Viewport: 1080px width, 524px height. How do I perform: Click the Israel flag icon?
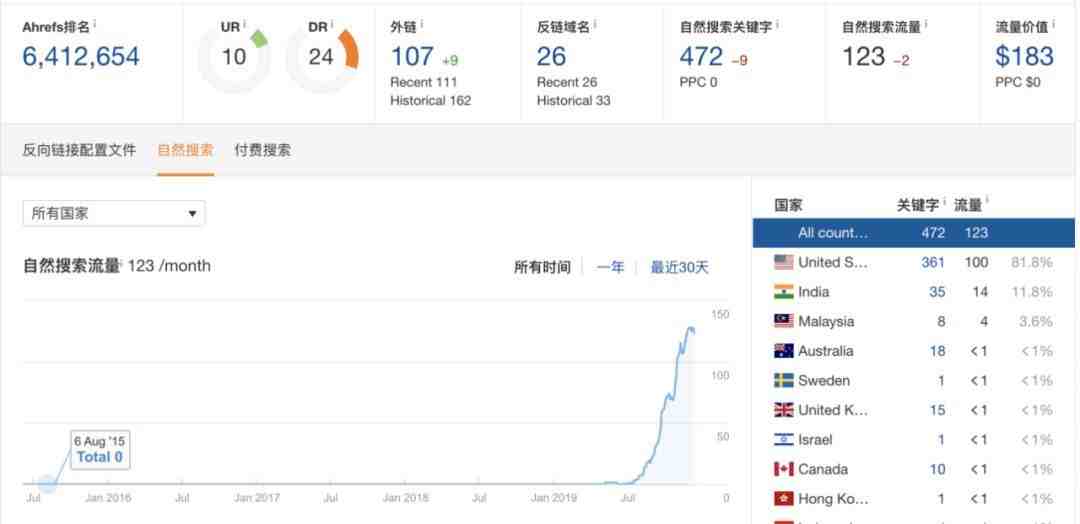tap(783, 440)
